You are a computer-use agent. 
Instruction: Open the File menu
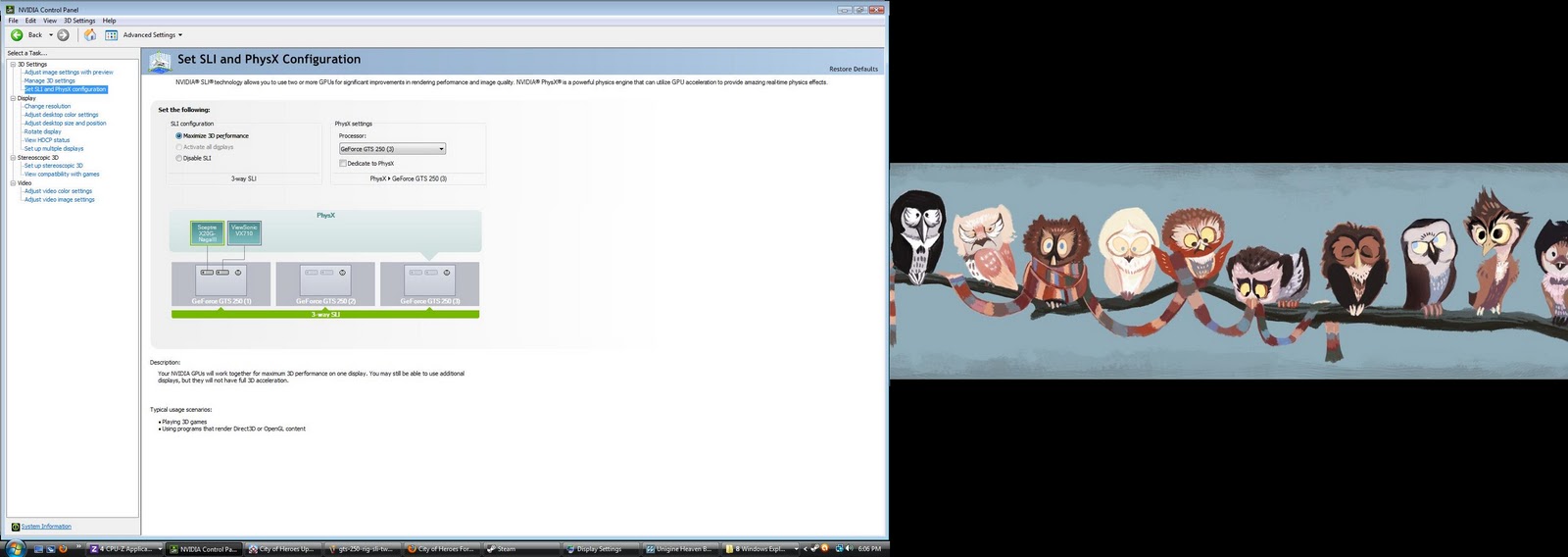(x=14, y=21)
